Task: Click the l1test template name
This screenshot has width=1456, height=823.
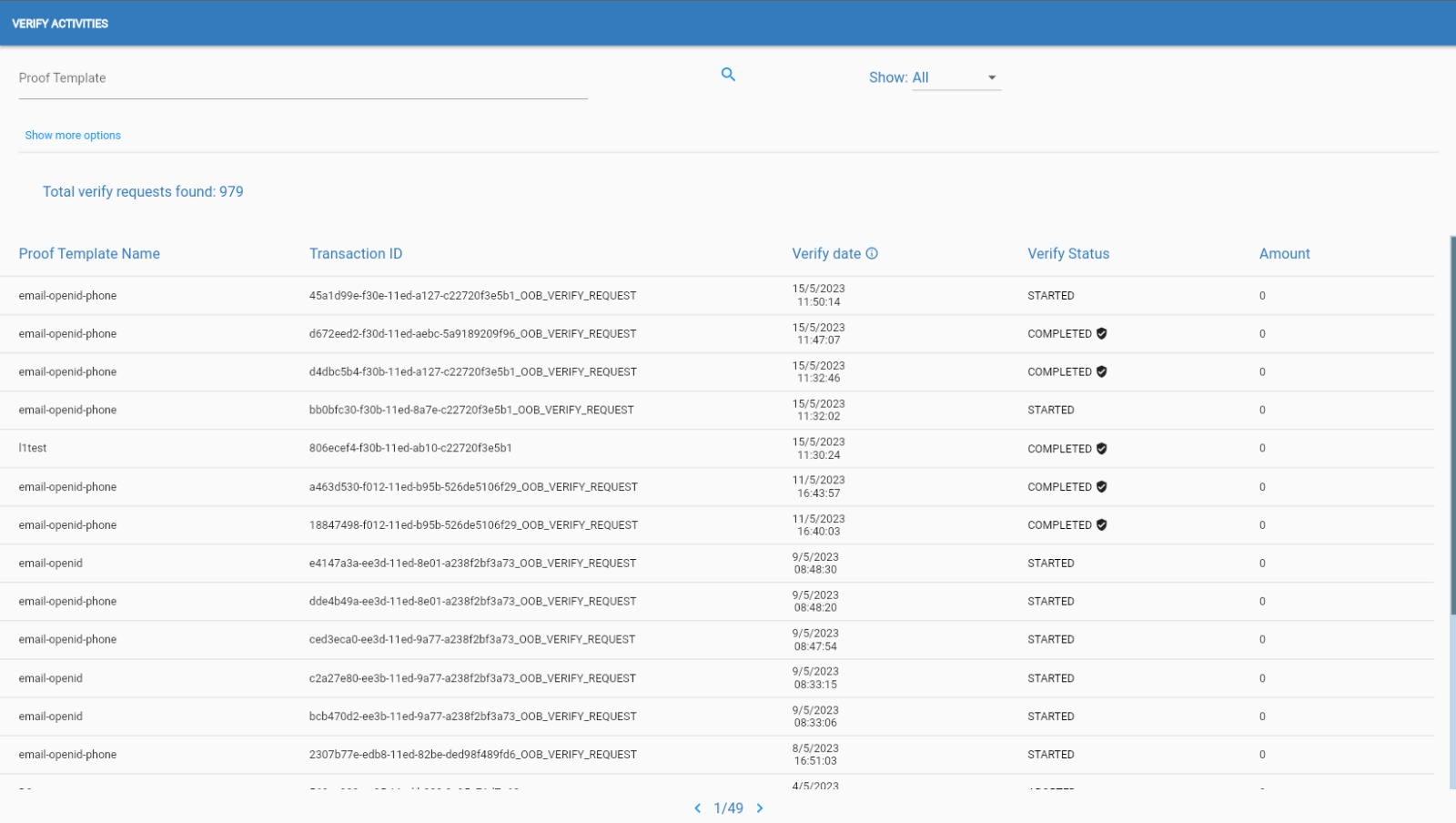Action: point(33,449)
